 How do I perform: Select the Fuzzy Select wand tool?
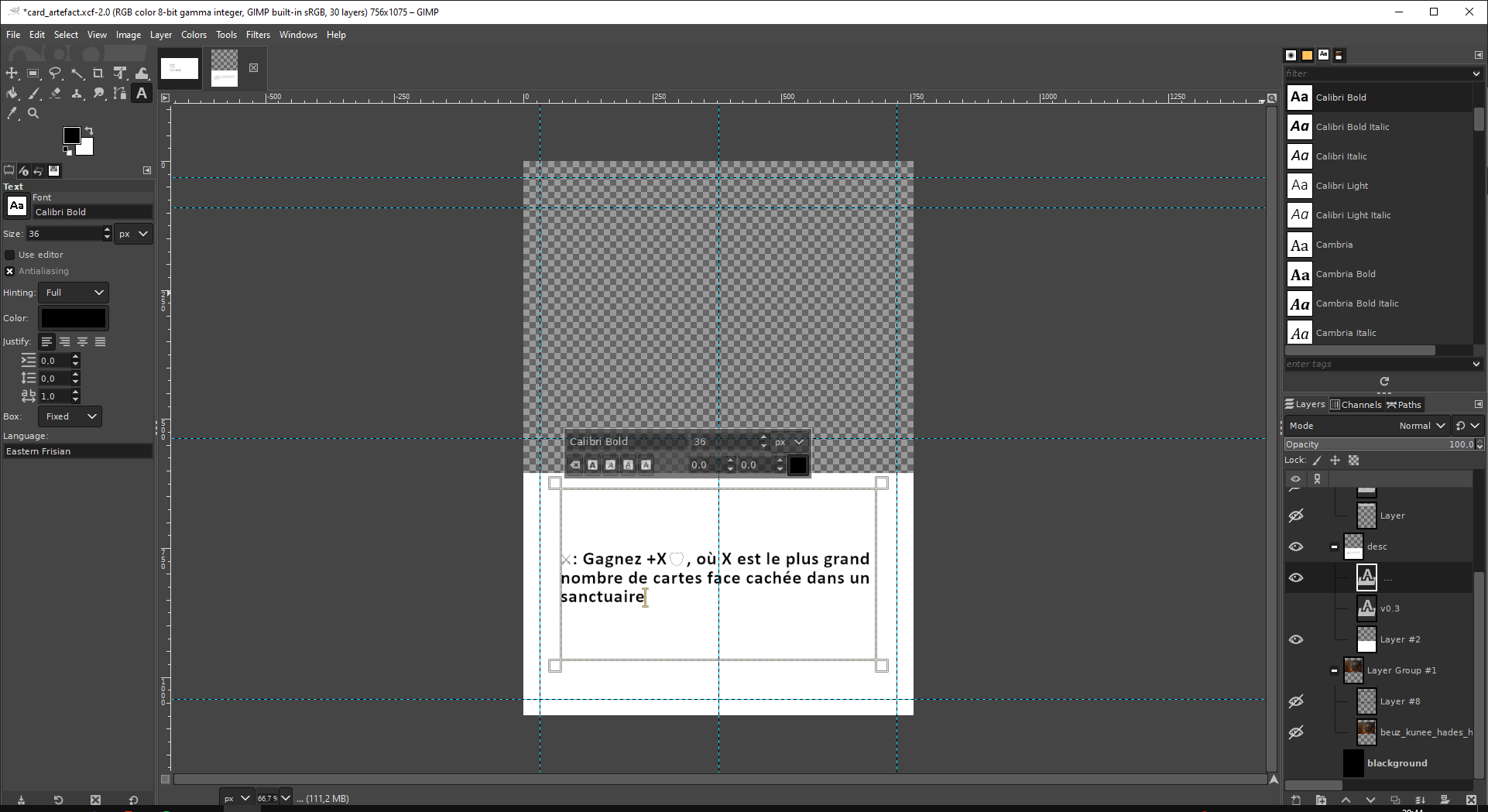(77, 74)
